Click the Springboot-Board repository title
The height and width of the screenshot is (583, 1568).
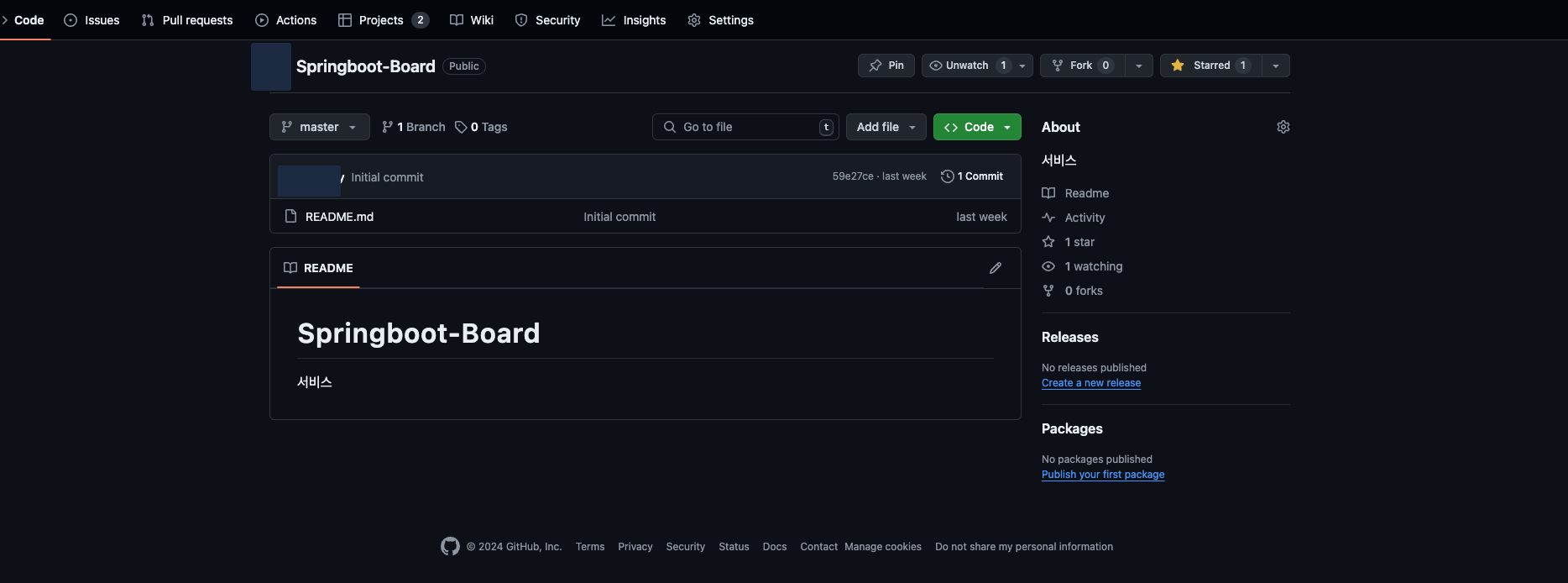(366, 66)
